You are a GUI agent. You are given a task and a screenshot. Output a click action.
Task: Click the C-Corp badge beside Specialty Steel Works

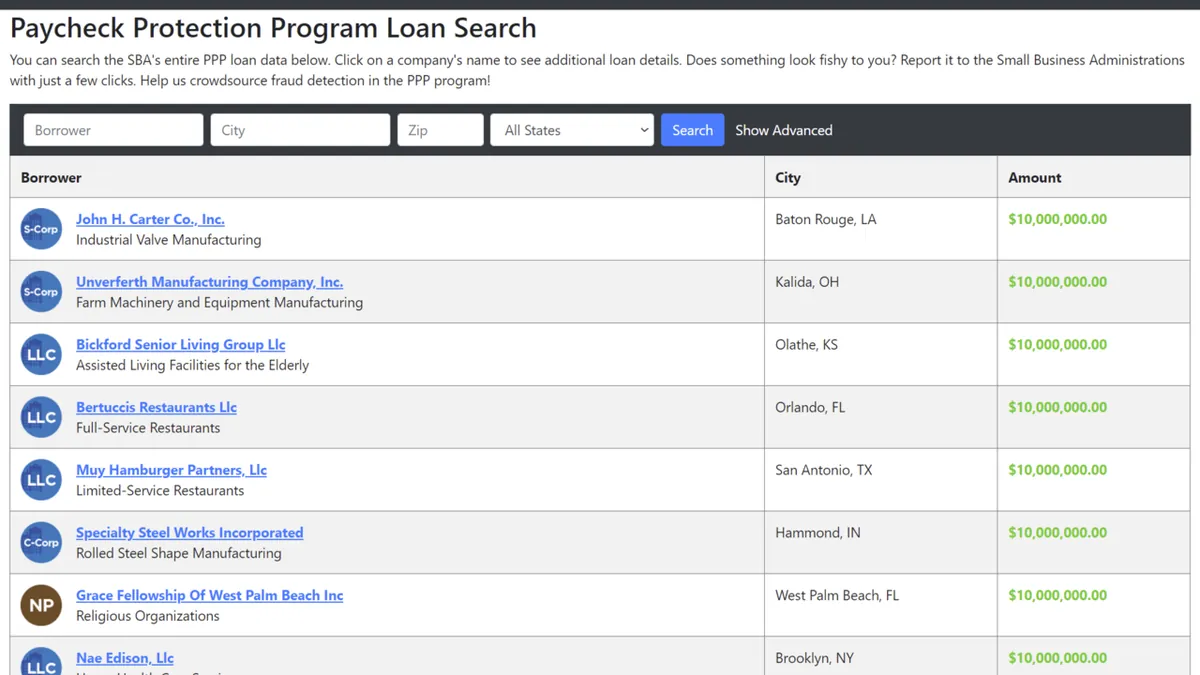tap(41, 542)
